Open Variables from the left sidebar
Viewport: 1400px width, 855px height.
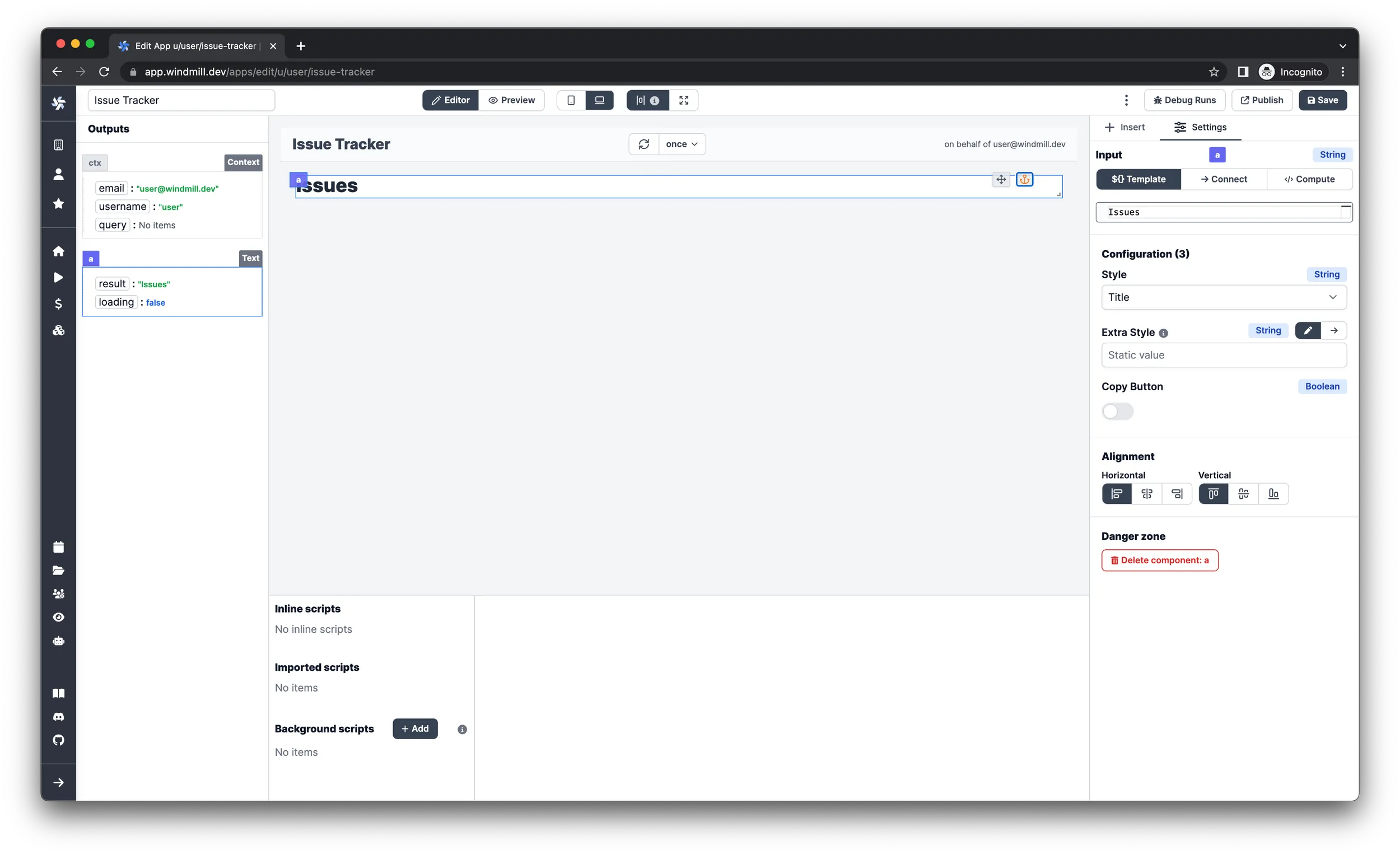pyautogui.click(x=59, y=303)
